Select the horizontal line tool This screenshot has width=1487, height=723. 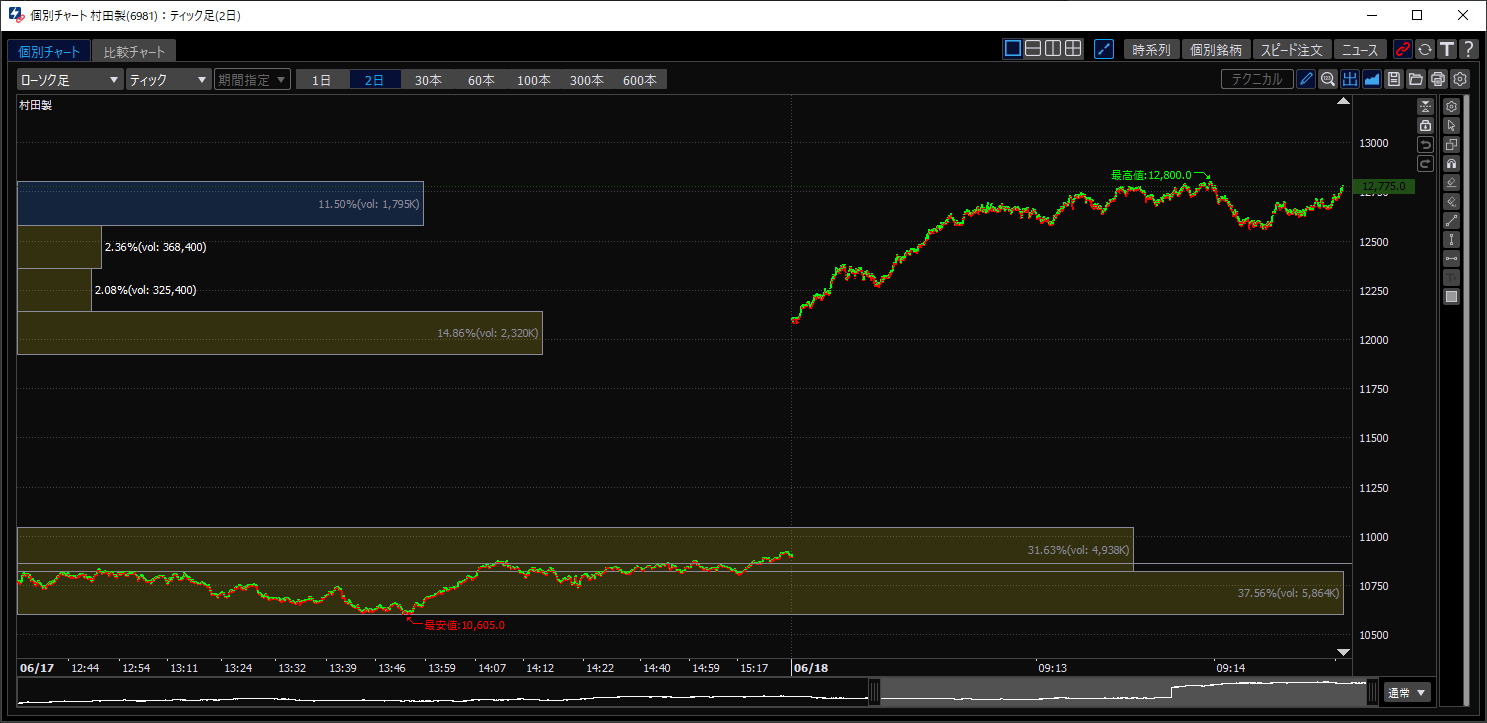[x=1452, y=258]
